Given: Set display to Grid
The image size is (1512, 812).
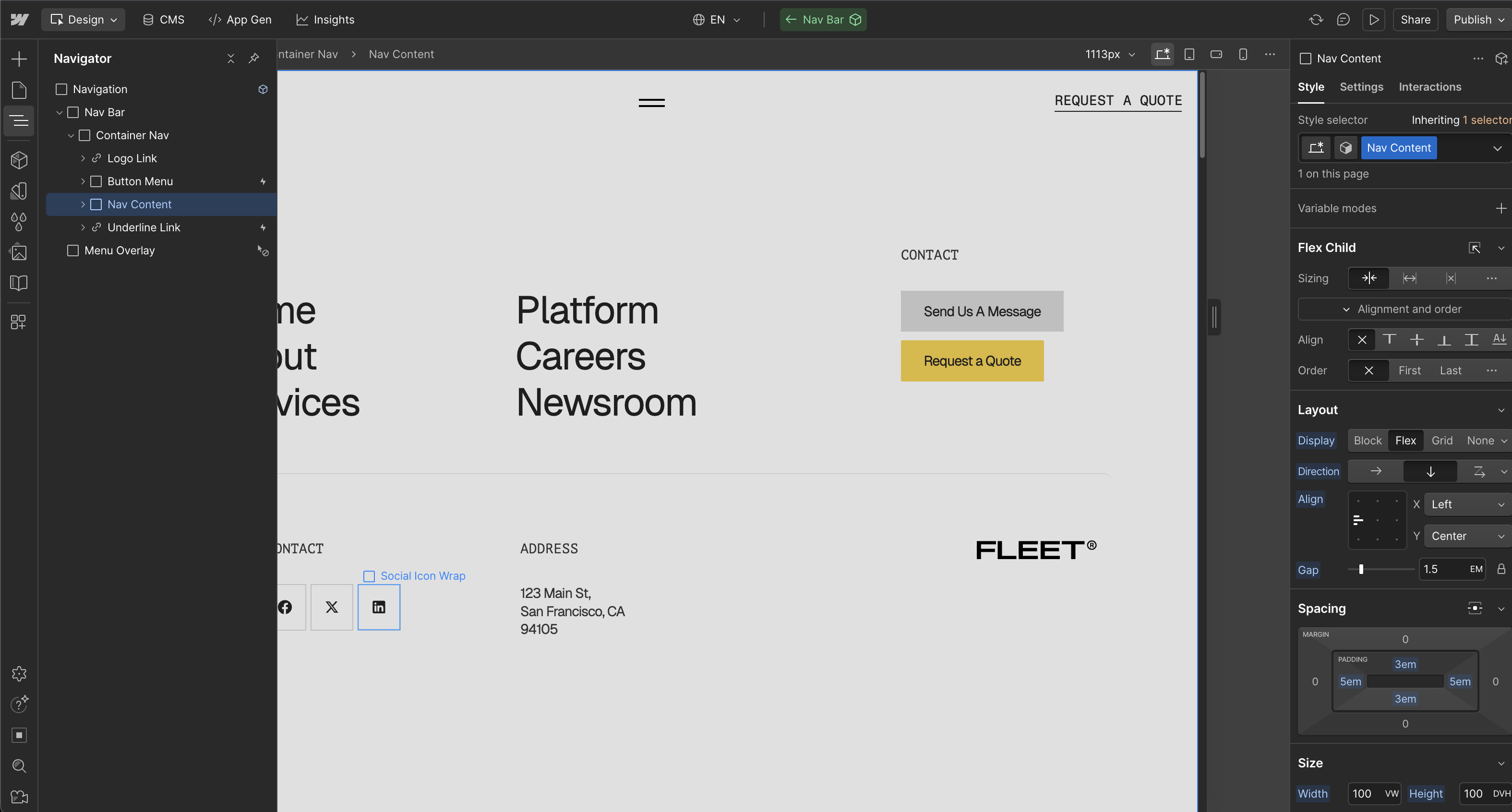Looking at the screenshot, I should click(1442, 441).
